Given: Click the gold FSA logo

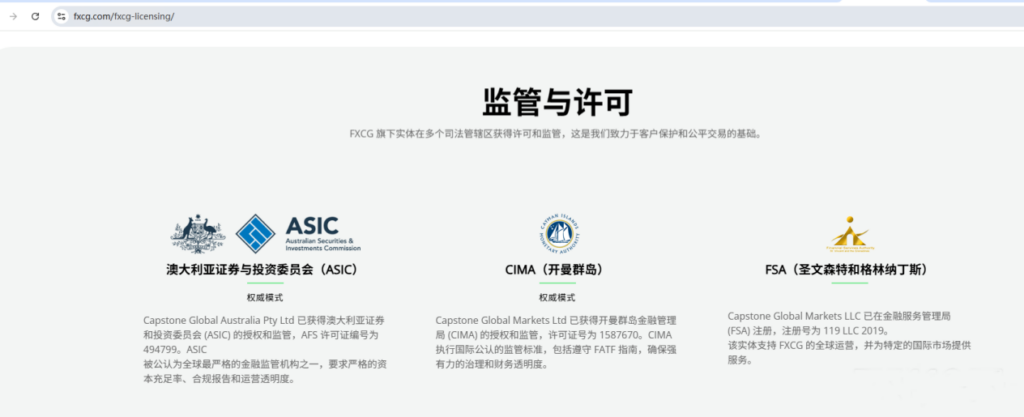Looking at the screenshot, I should tap(850, 234).
